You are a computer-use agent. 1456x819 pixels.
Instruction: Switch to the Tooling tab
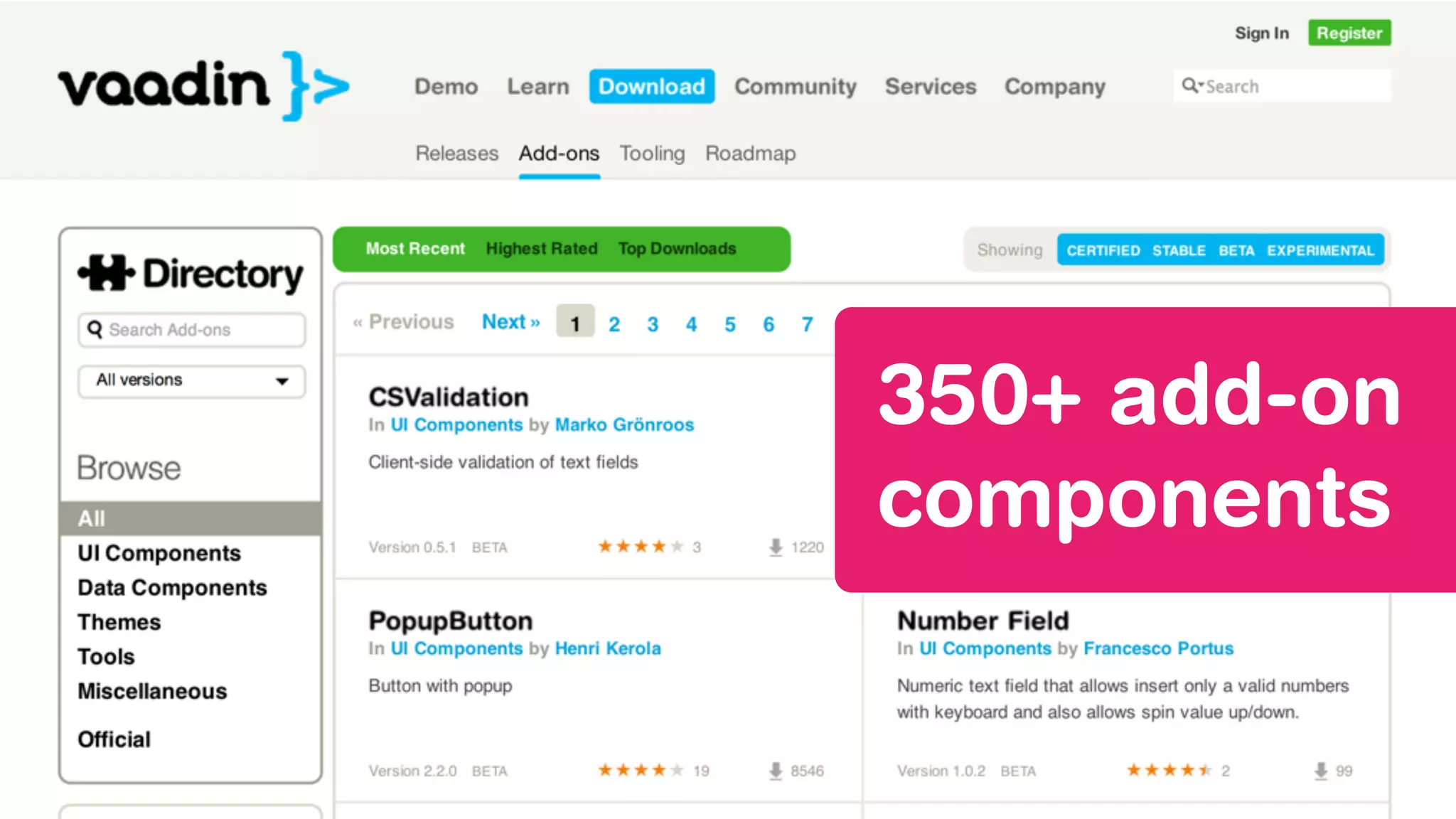point(652,154)
